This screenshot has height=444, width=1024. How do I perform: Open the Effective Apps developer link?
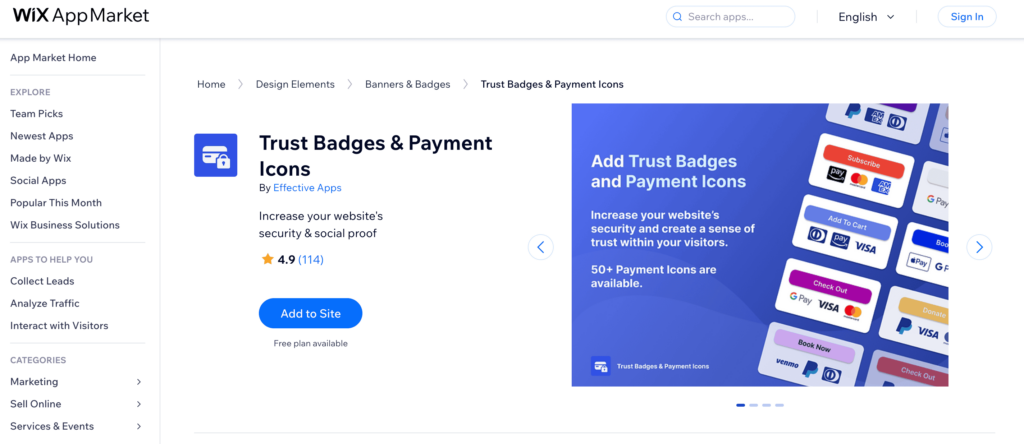pos(307,187)
